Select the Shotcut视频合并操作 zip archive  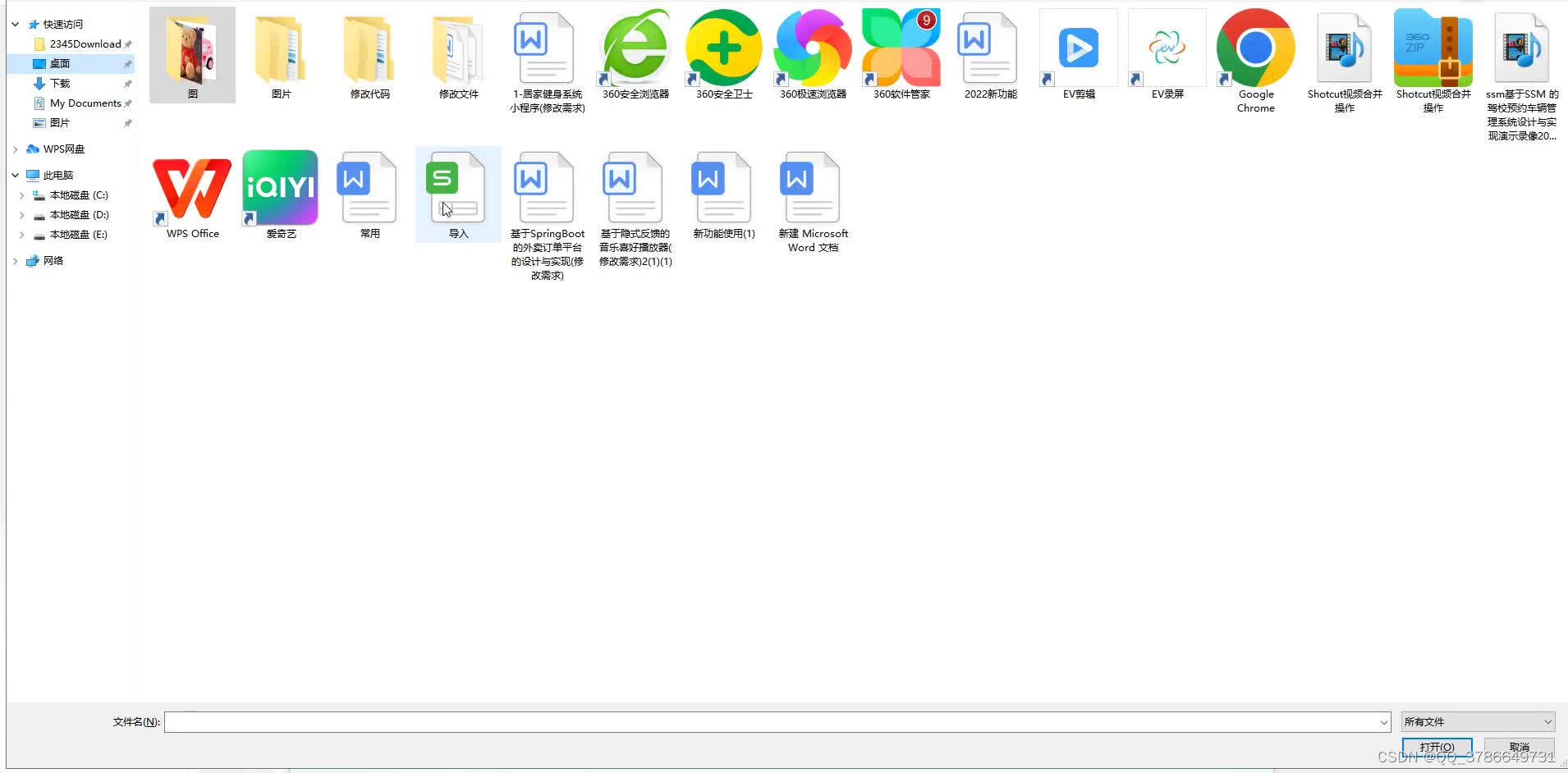pos(1433,62)
